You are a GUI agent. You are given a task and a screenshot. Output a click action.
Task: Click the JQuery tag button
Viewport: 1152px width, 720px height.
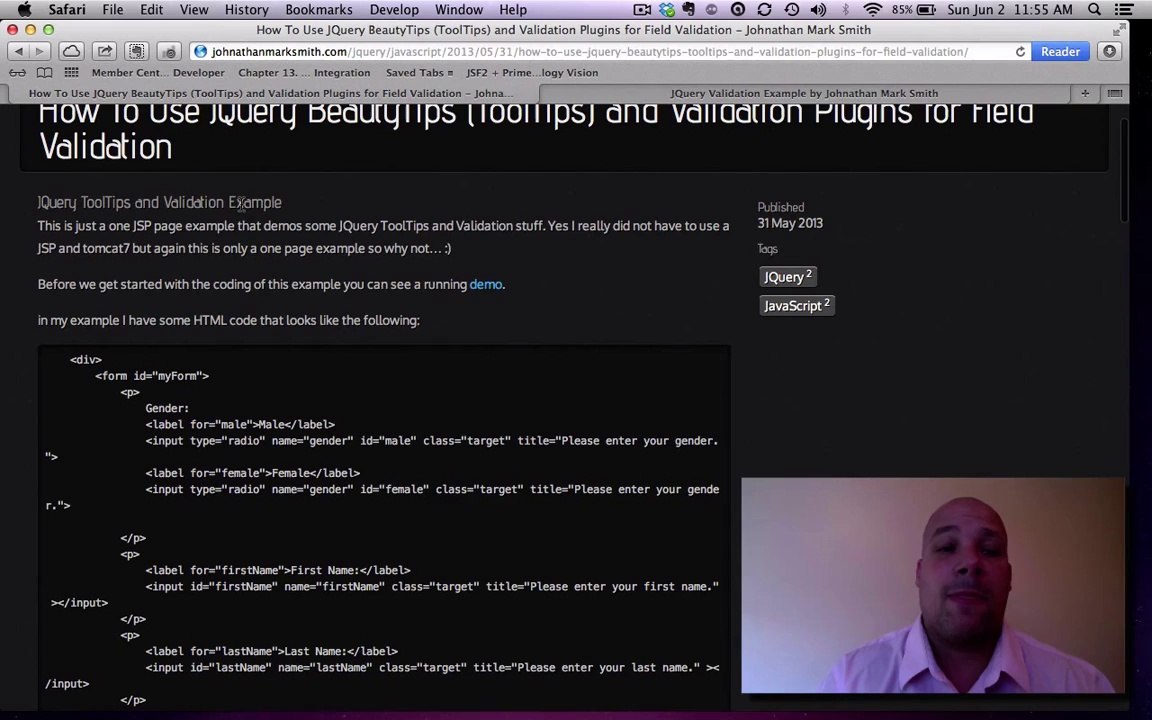click(x=788, y=277)
